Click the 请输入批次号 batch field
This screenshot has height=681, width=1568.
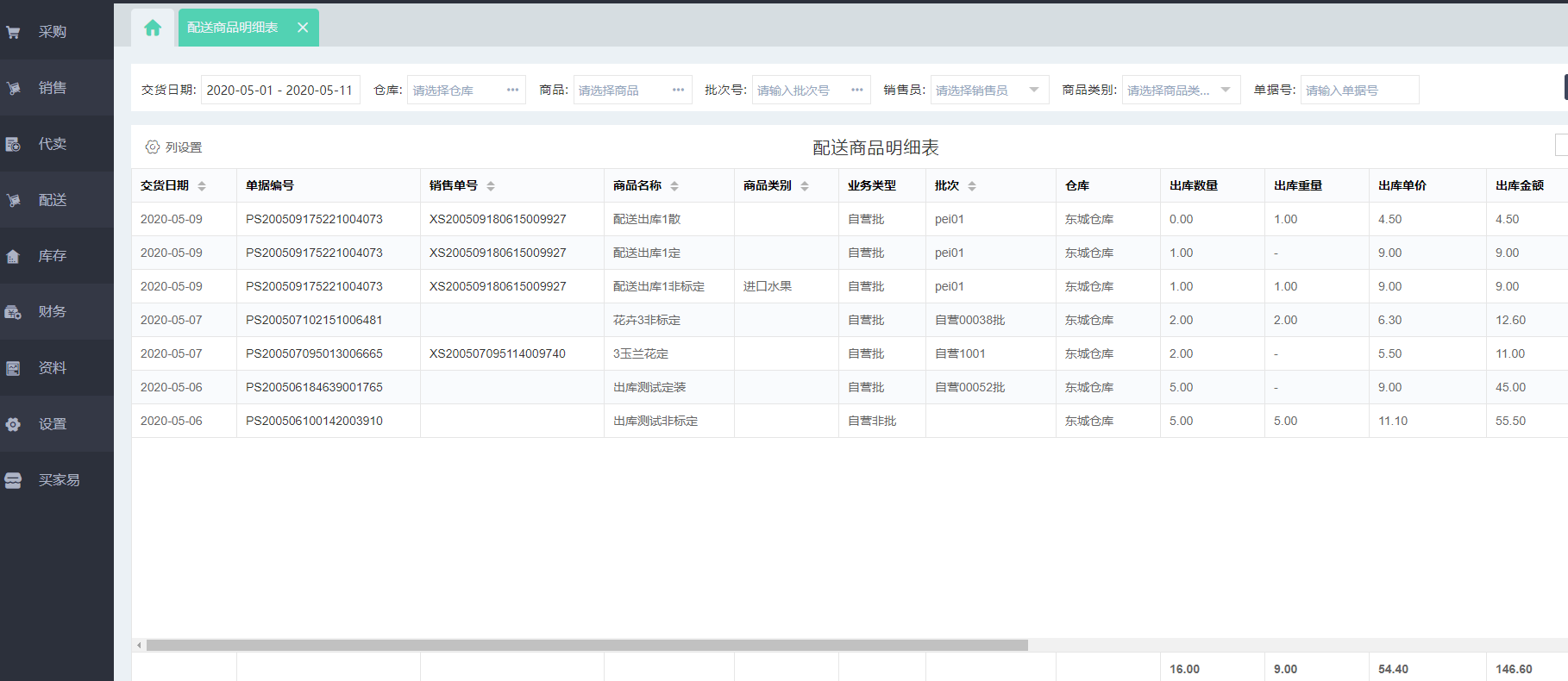click(x=812, y=90)
